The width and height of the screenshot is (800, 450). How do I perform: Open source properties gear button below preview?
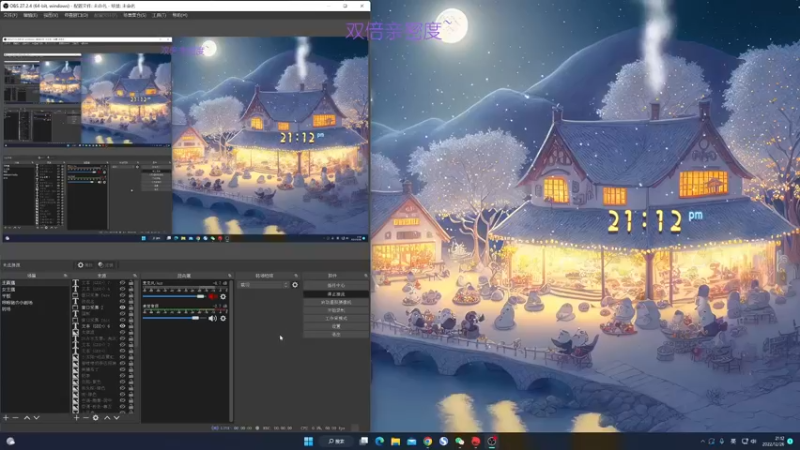(85, 265)
